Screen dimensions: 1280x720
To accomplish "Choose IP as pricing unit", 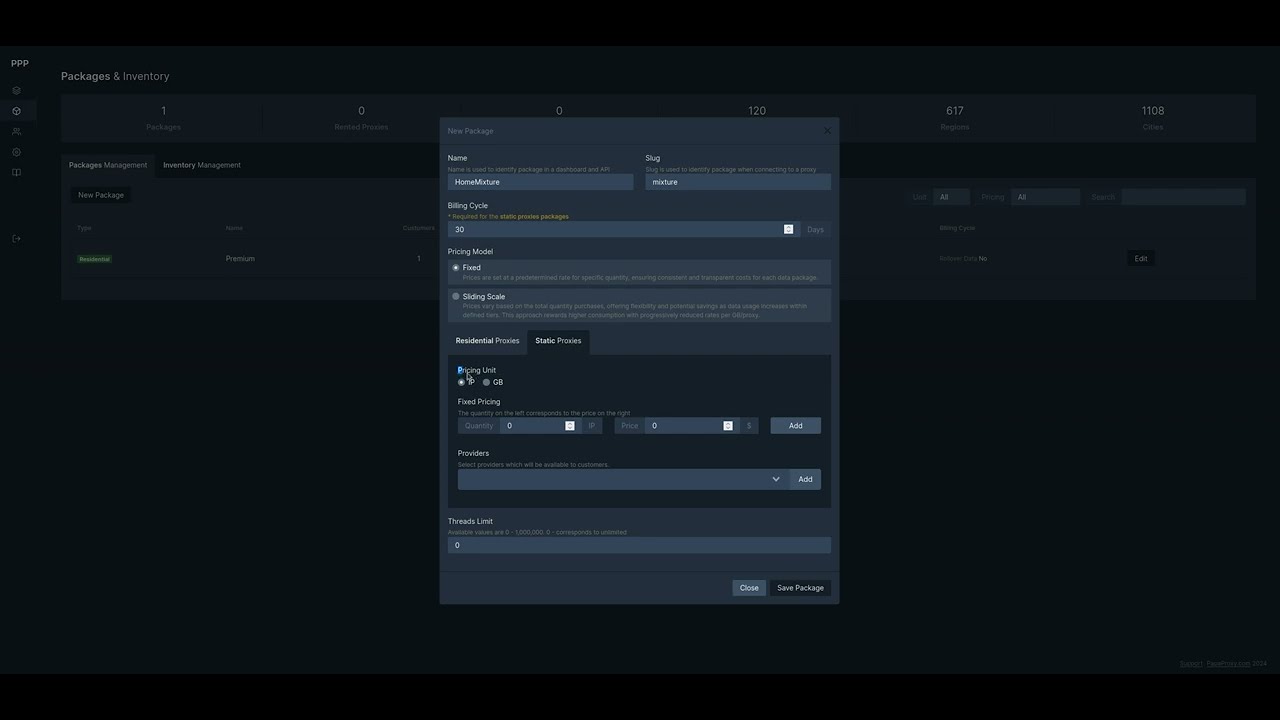I will click(x=462, y=382).
